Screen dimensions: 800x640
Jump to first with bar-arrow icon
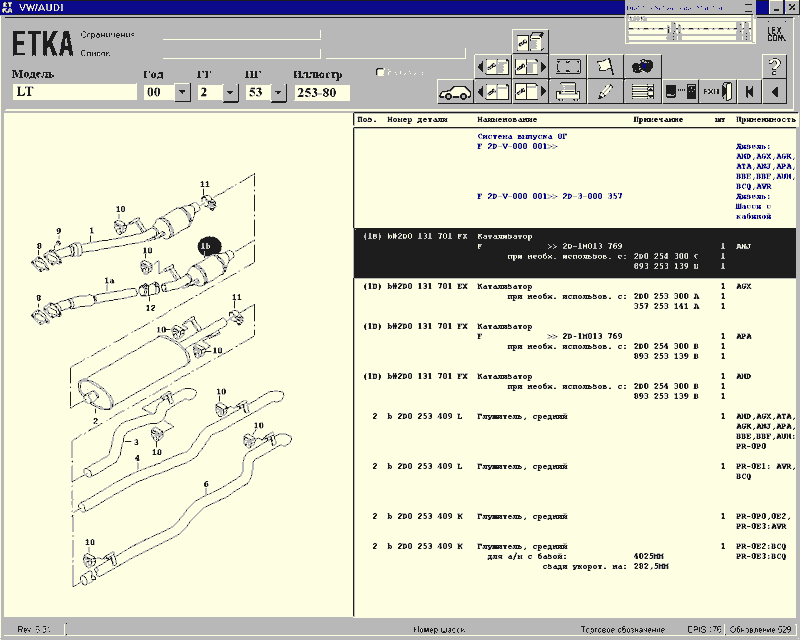[749, 92]
